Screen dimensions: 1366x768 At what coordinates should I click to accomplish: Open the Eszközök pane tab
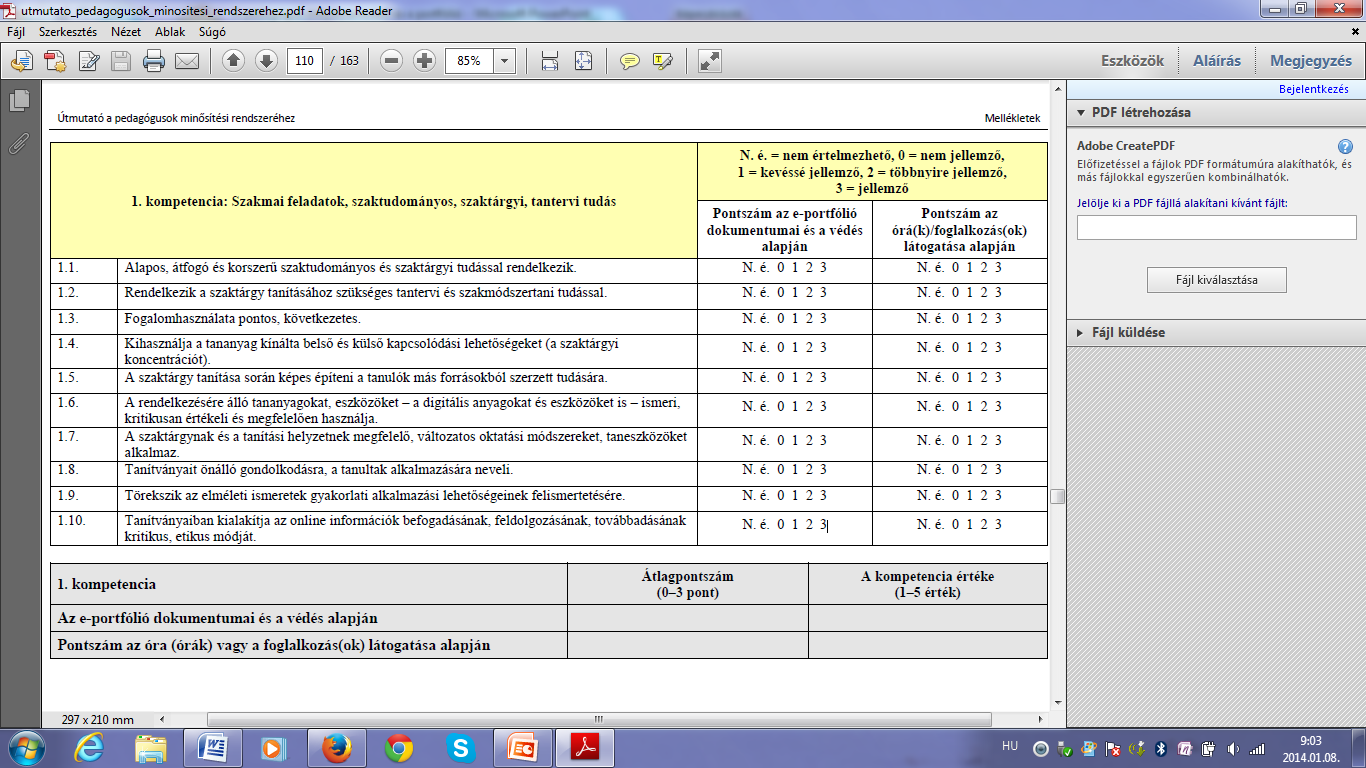(1132, 61)
